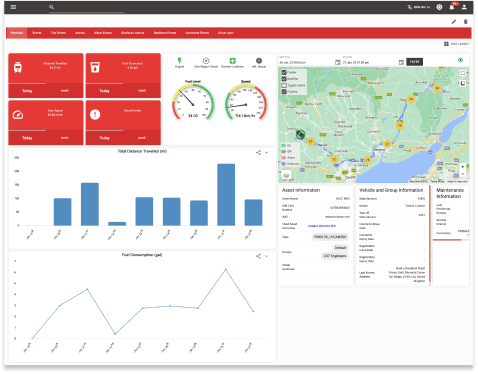The width and height of the screenshot is (478, 374).
Task: Open the hamburger navigation menu
Action: (13, 7)
